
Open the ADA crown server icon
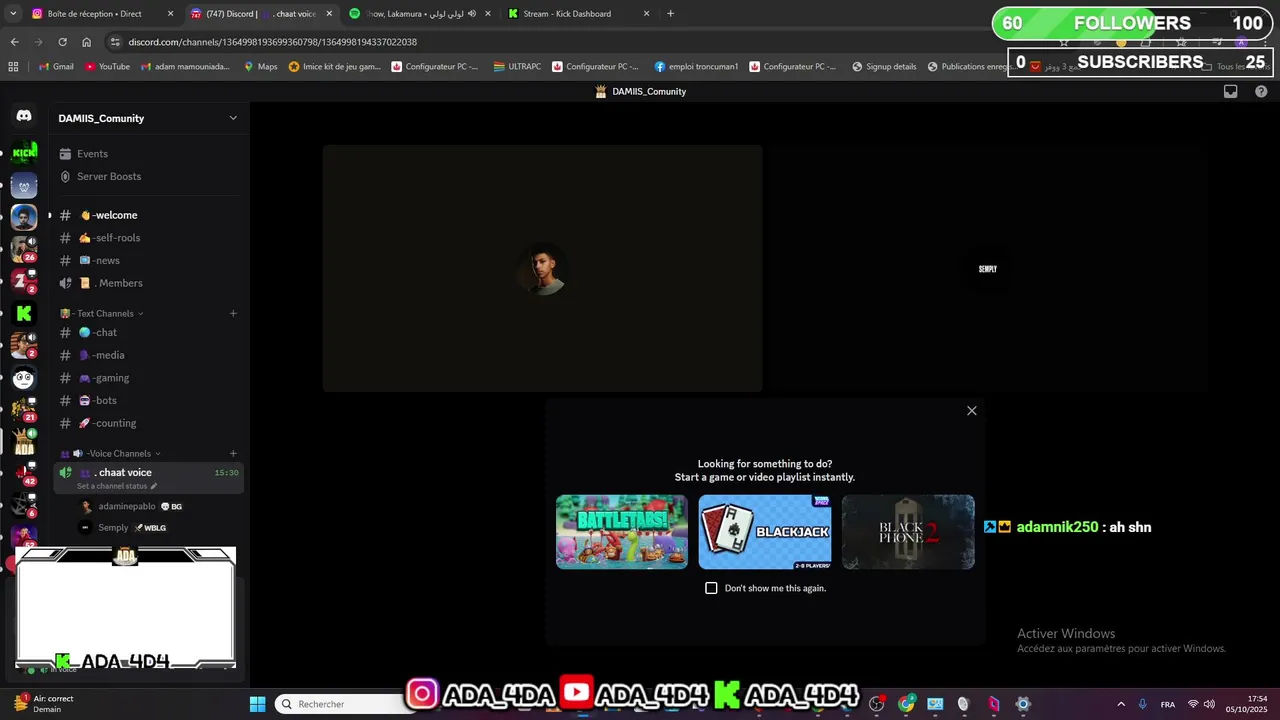pos(24,441)
